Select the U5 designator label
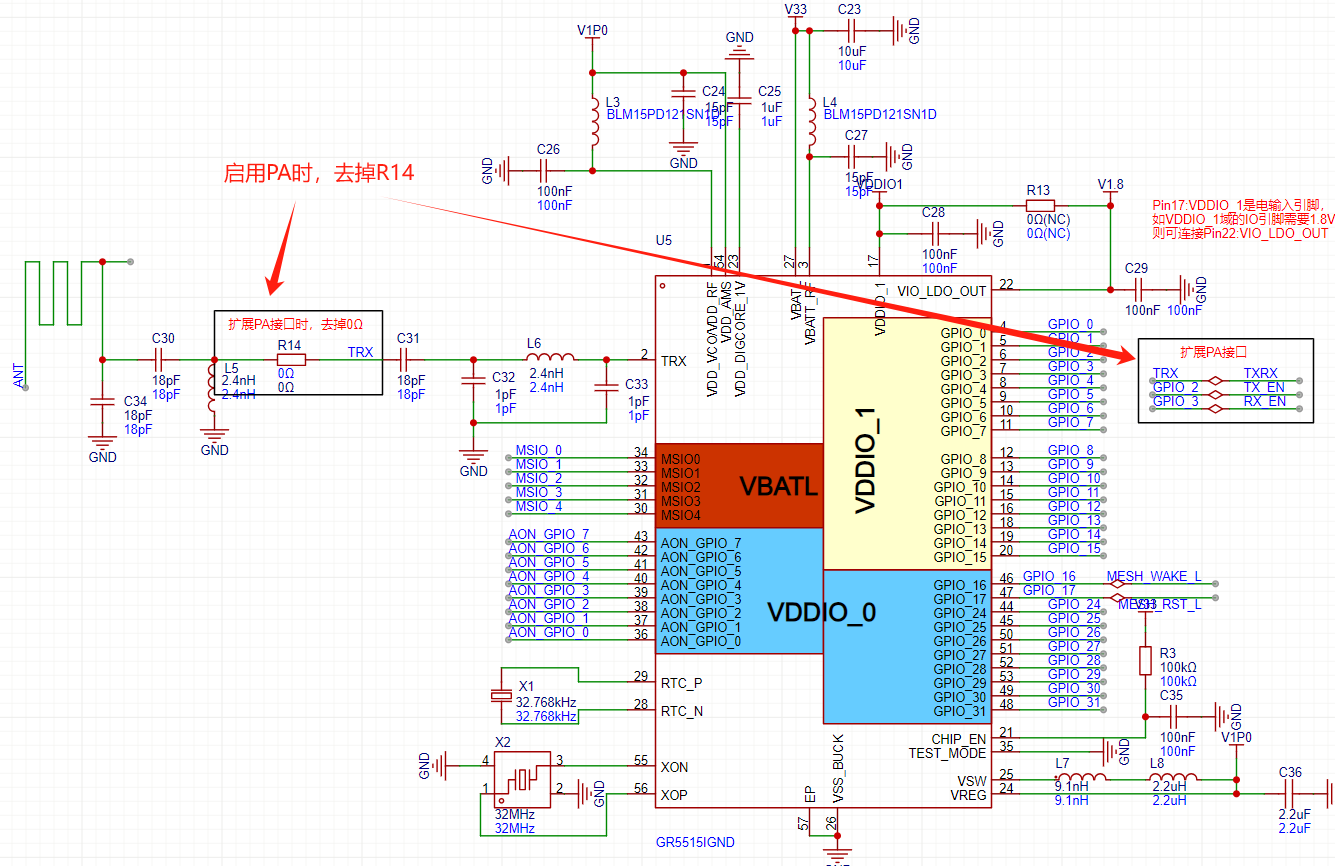Viewport: 1335px width, 866px height. click(x=663, y=241)
